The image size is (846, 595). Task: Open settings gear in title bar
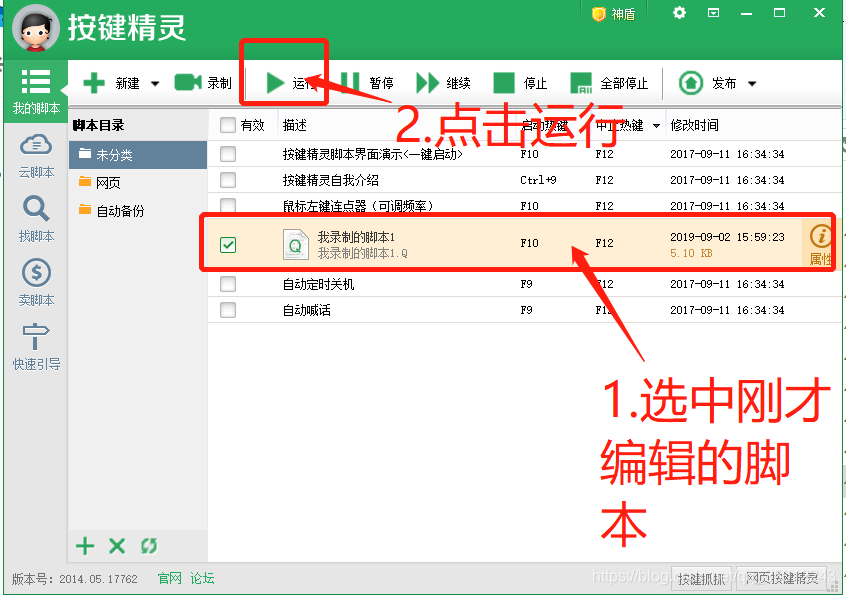(x=679, y=12)
